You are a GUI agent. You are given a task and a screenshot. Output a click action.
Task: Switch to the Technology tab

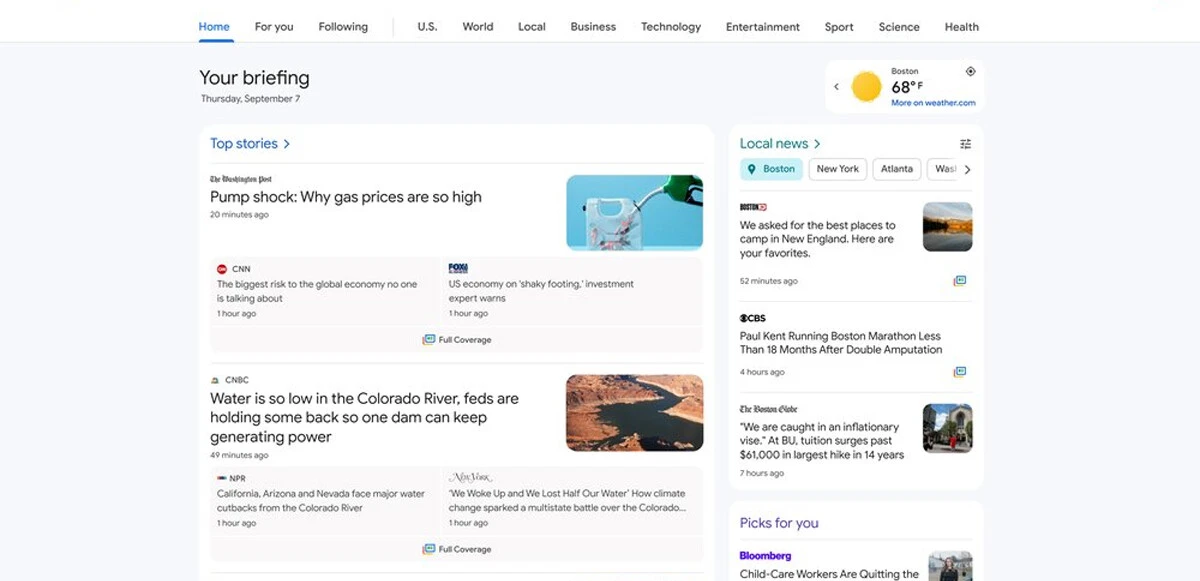(x=670, y=27)
